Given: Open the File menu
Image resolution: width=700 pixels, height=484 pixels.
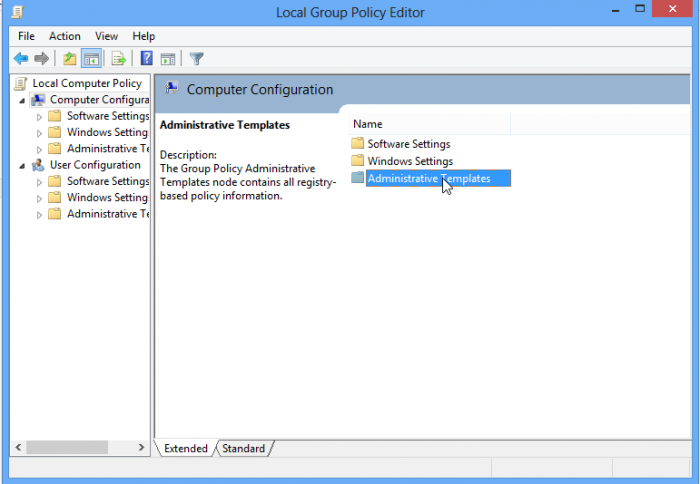Looking at the screenshot, I should click(x=26, y=36).
